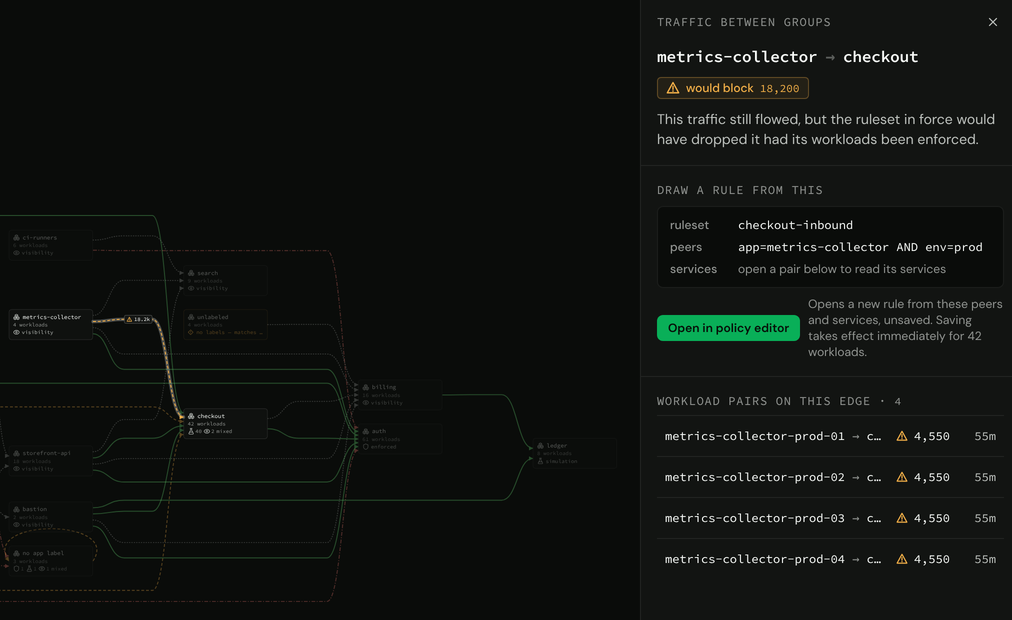The width and height of the screenshot is (1012, 620).
Task: Click warning icon on metrics-collector-prod-04 row
Action: pyautogui.click(x=902, y=559)
